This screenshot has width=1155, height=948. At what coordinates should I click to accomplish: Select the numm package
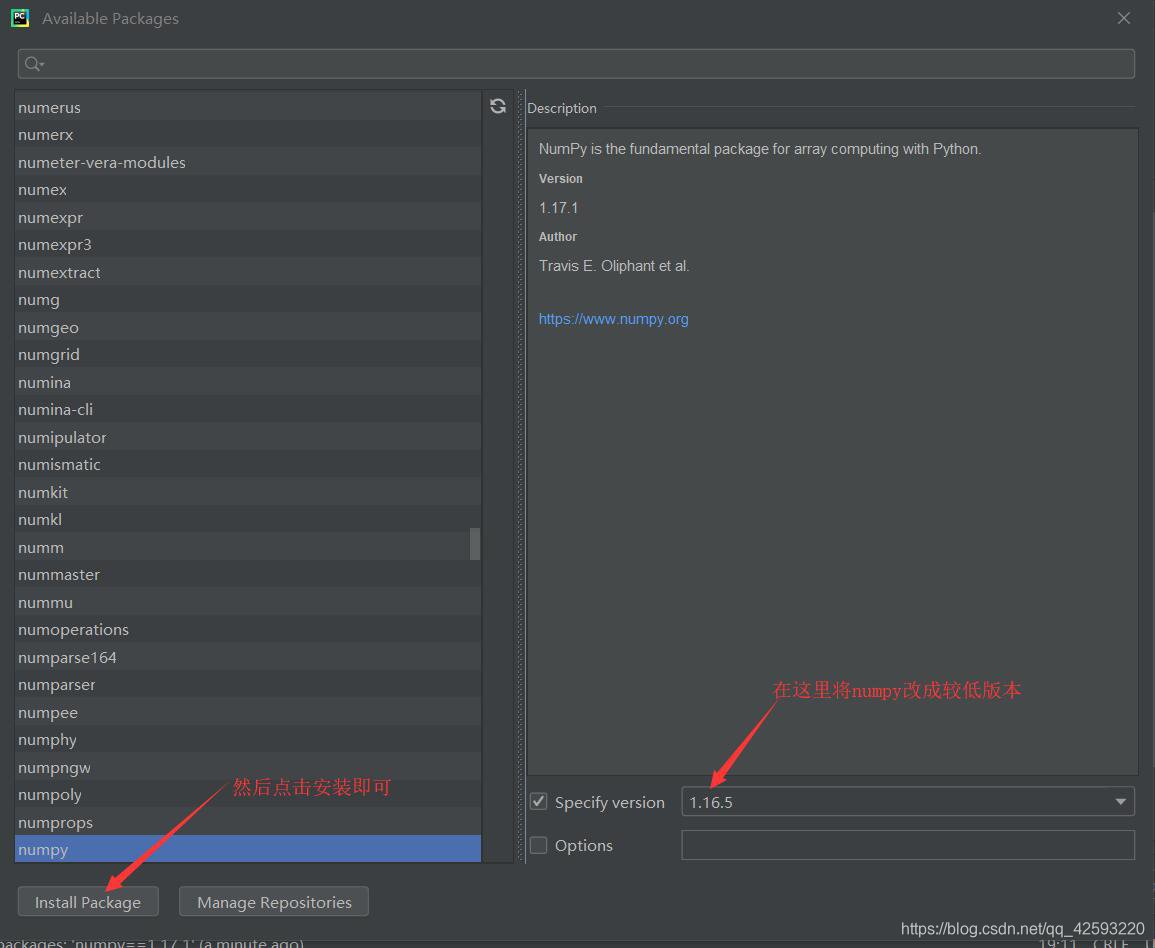[248, 547]
